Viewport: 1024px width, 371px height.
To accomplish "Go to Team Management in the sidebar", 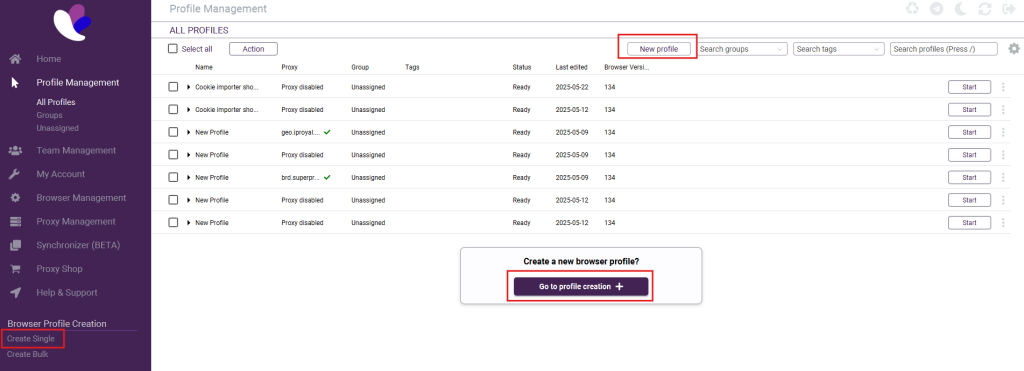I will [x=76, y=150].
